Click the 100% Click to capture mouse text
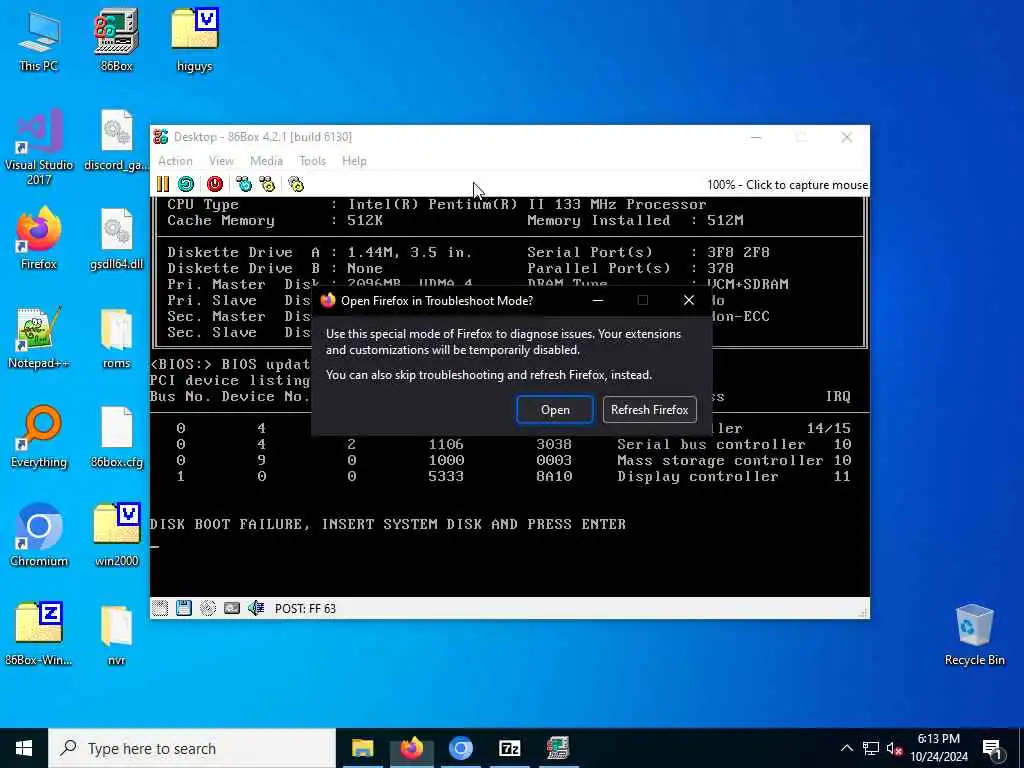Screen dimensions: 1024x768 787,185
